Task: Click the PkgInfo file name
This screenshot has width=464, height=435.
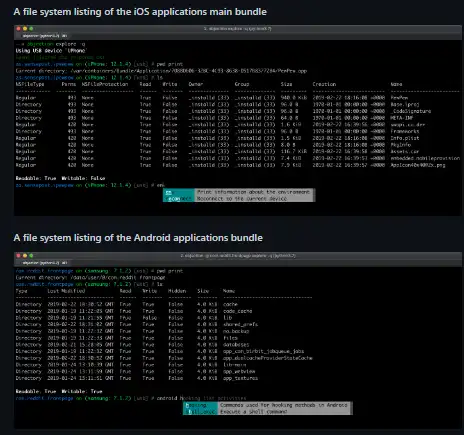Action: coord(401,145)
